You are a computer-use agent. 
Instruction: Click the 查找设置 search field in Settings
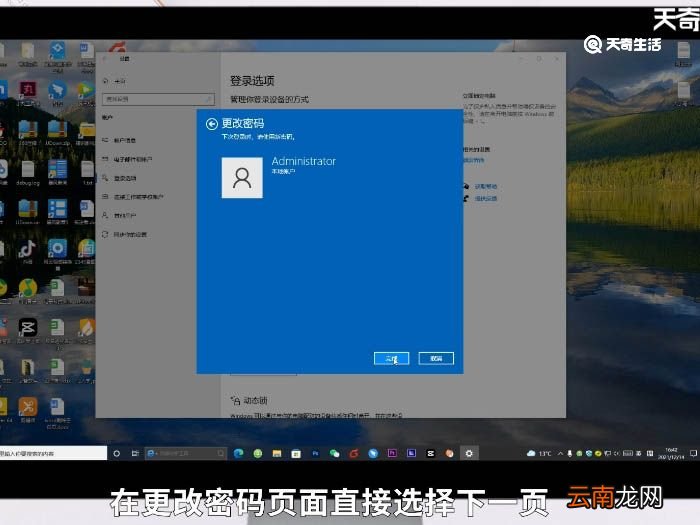[x=158, y=99]
